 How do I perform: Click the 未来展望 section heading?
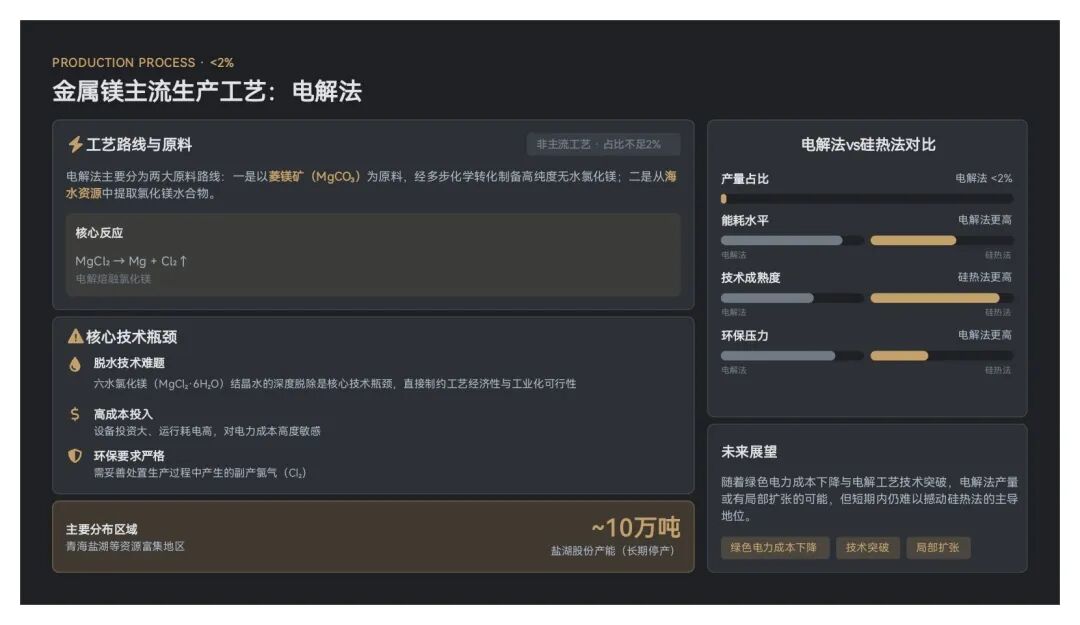tap(749, 452)
